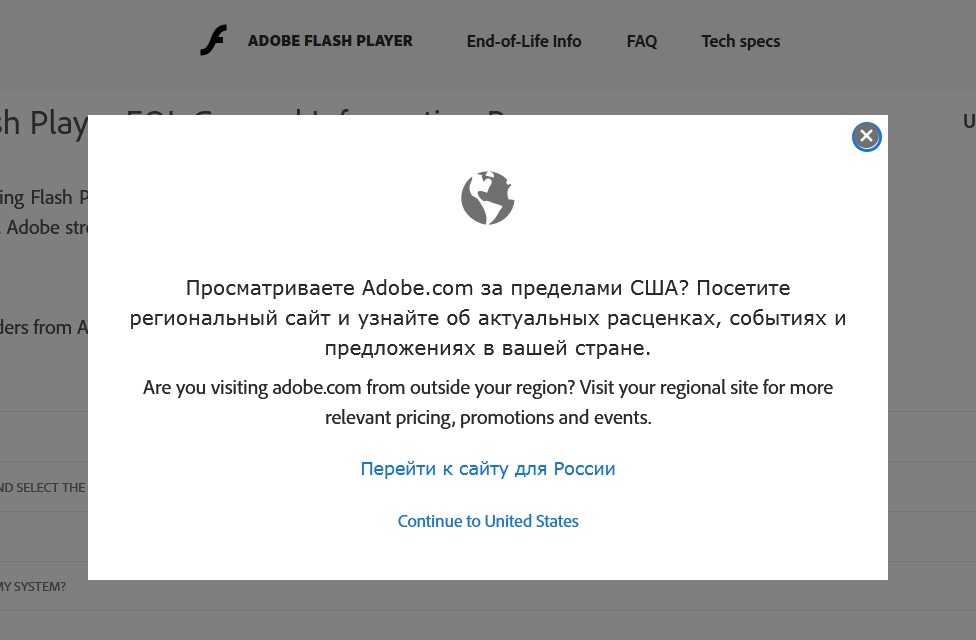Image resolution: width=976 pixels, height=640 pixels.
Task: Click the ADOBE FLASH PLAYER title link
Action: (x=330, y=41)
